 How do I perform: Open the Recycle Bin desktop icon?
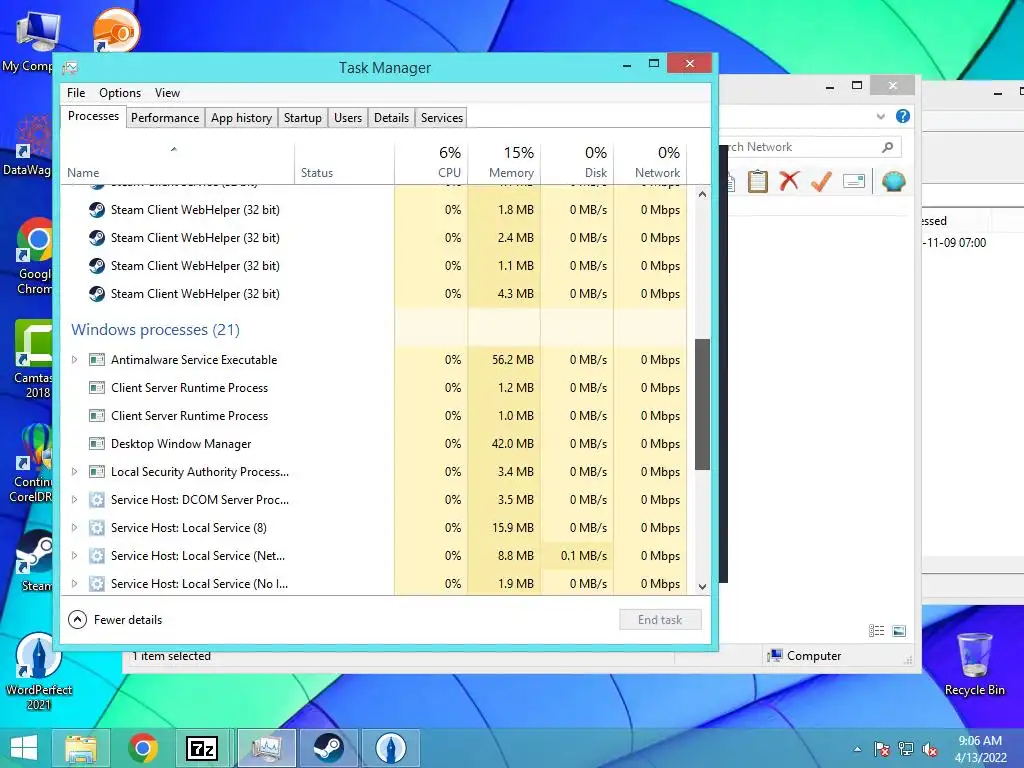pyautogui.click(x=974, y=664)
